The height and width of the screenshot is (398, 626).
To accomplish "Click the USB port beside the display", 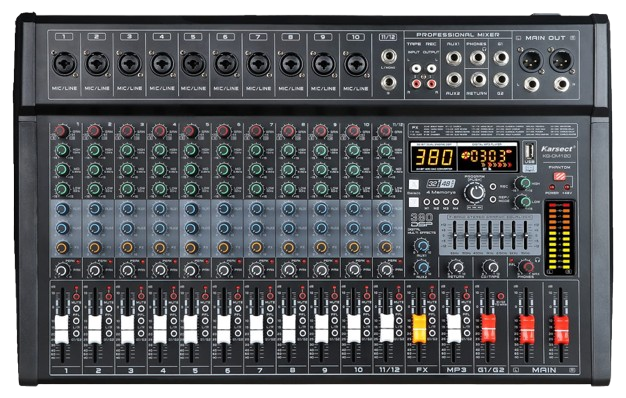I will tap(529, 153).
